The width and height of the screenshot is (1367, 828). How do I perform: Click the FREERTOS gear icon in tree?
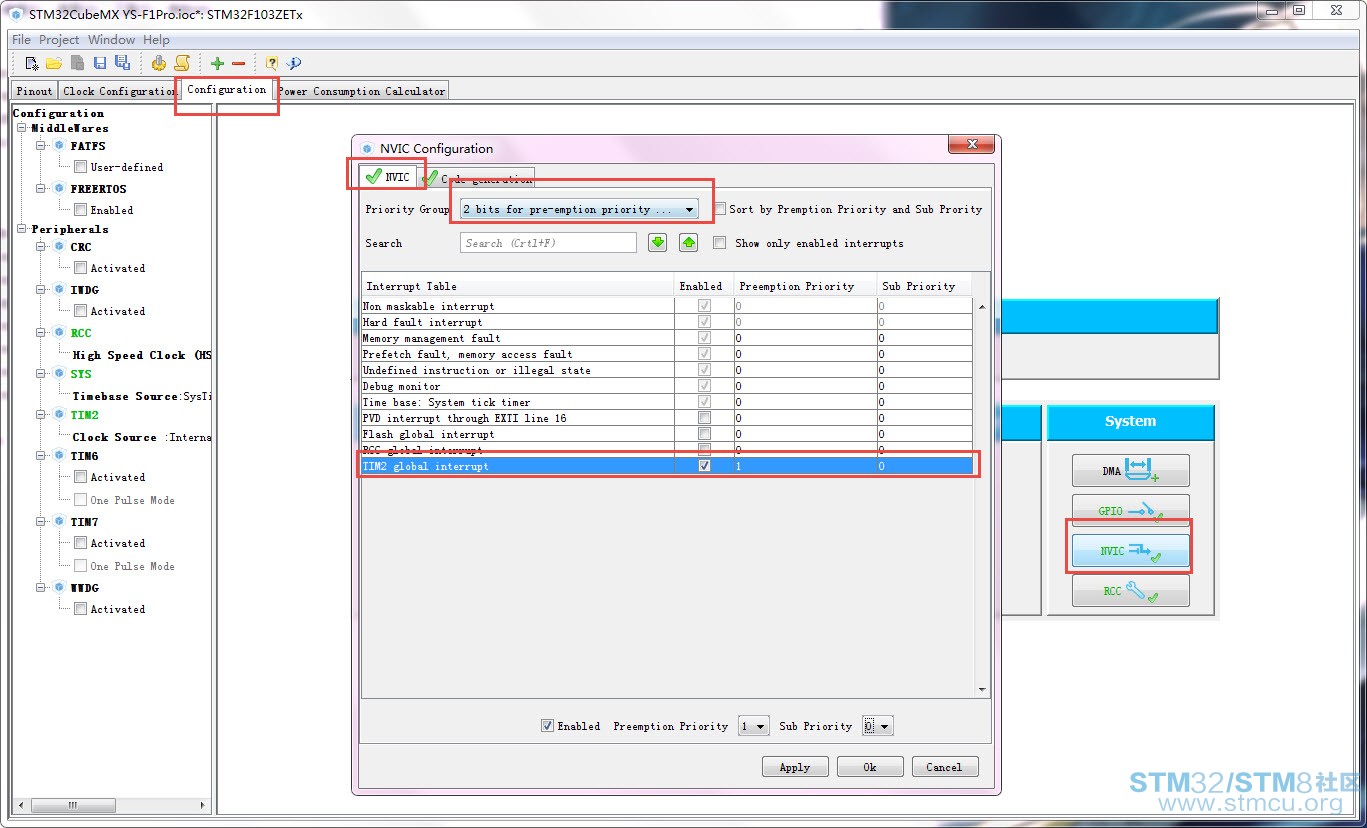tap(59, 188)
